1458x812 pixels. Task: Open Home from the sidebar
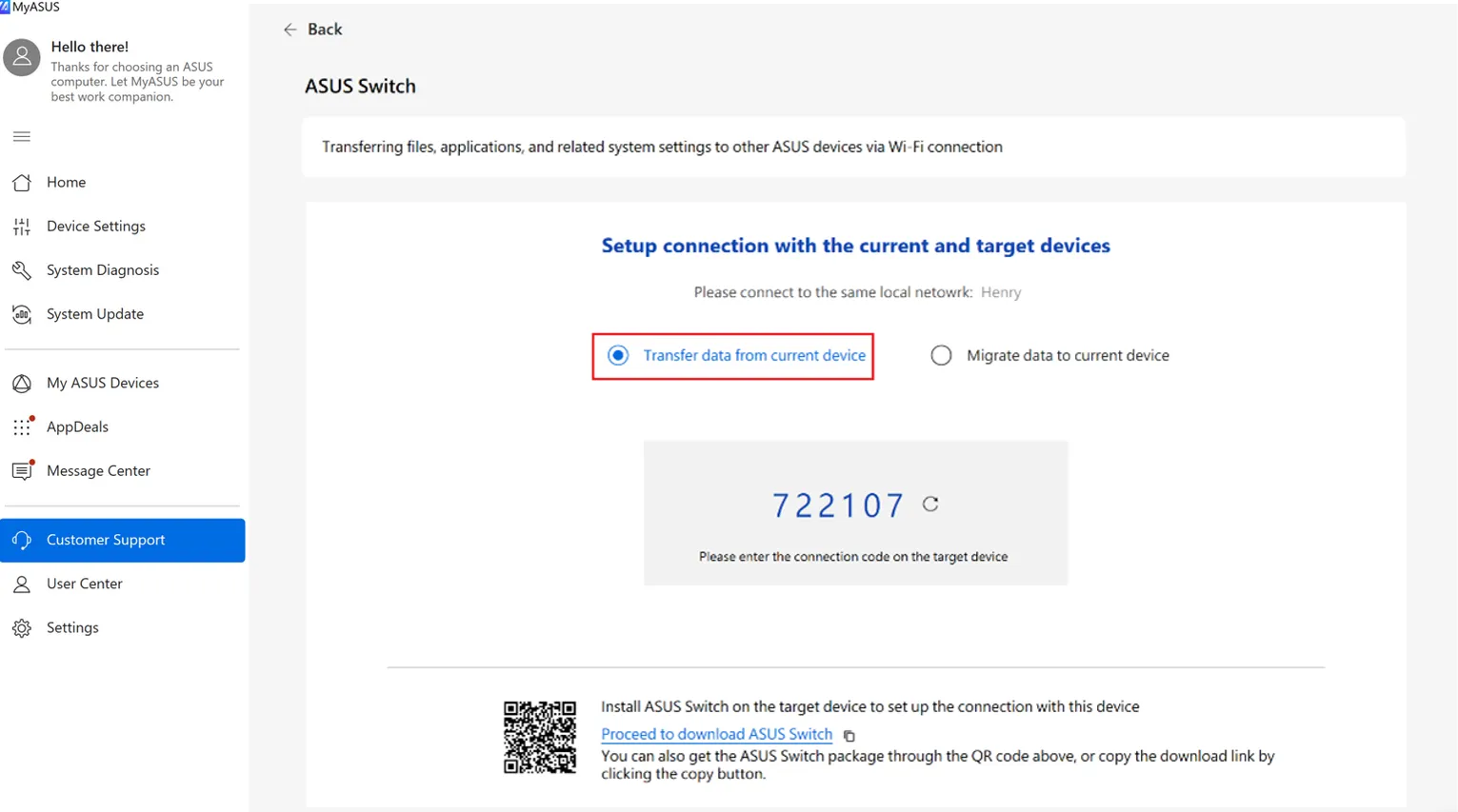(66, 182)
